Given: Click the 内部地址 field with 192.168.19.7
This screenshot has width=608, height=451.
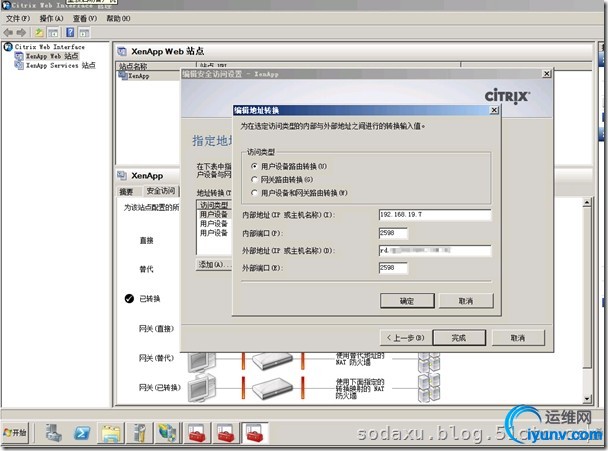Looking at the screenshot, I should 435,215.
